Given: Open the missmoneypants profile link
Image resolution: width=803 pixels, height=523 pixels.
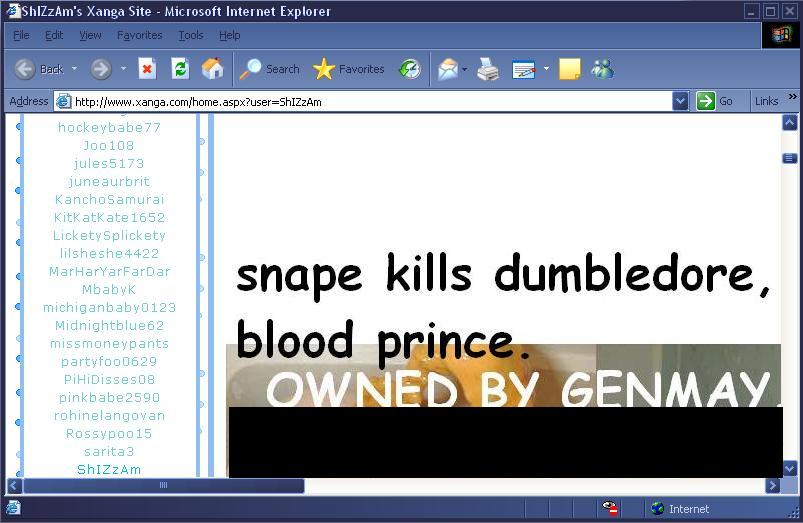Looking at the screenshot, I should click(x=109, y=343).
